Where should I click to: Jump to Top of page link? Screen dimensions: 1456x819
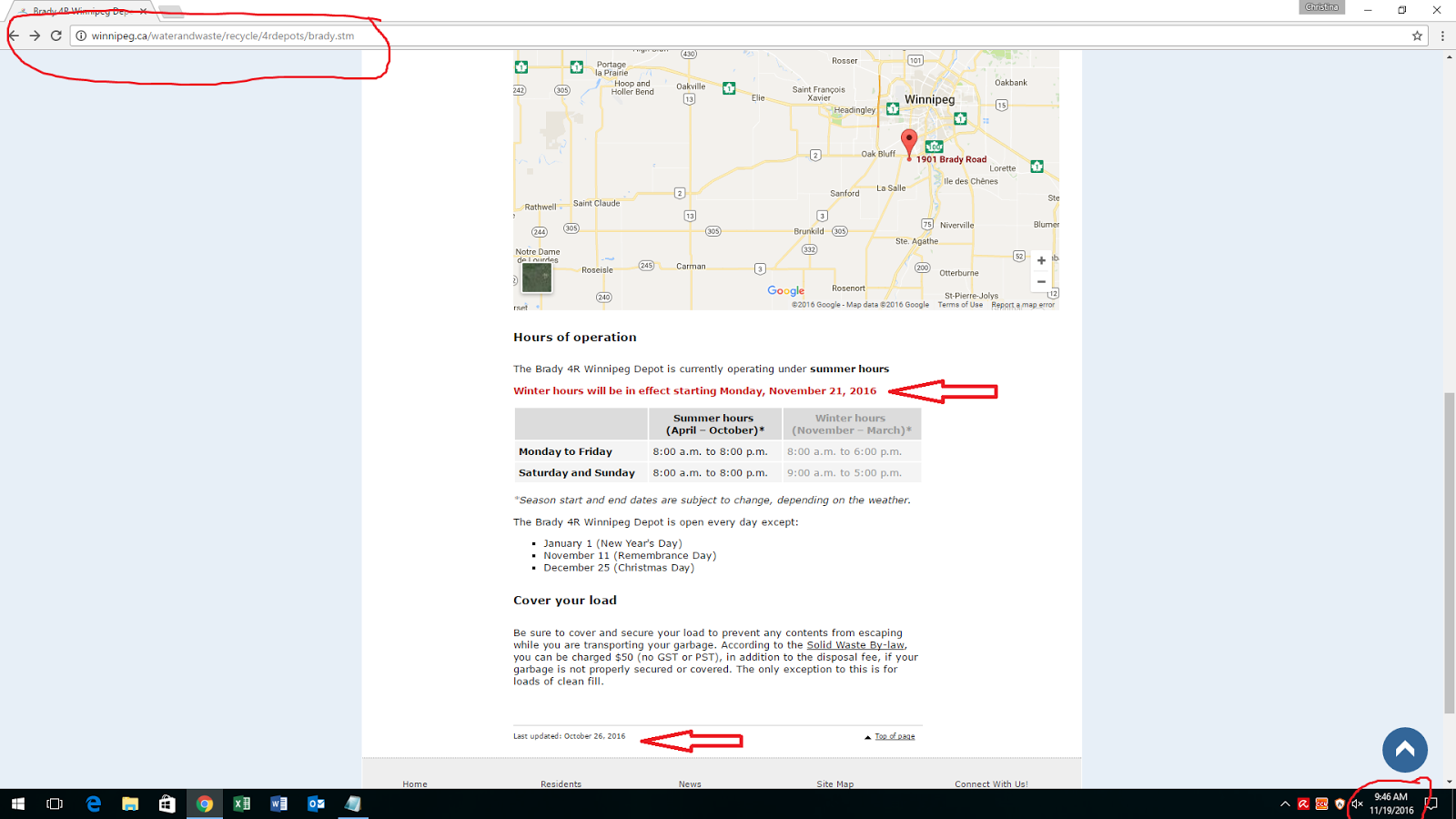[895, 736]
